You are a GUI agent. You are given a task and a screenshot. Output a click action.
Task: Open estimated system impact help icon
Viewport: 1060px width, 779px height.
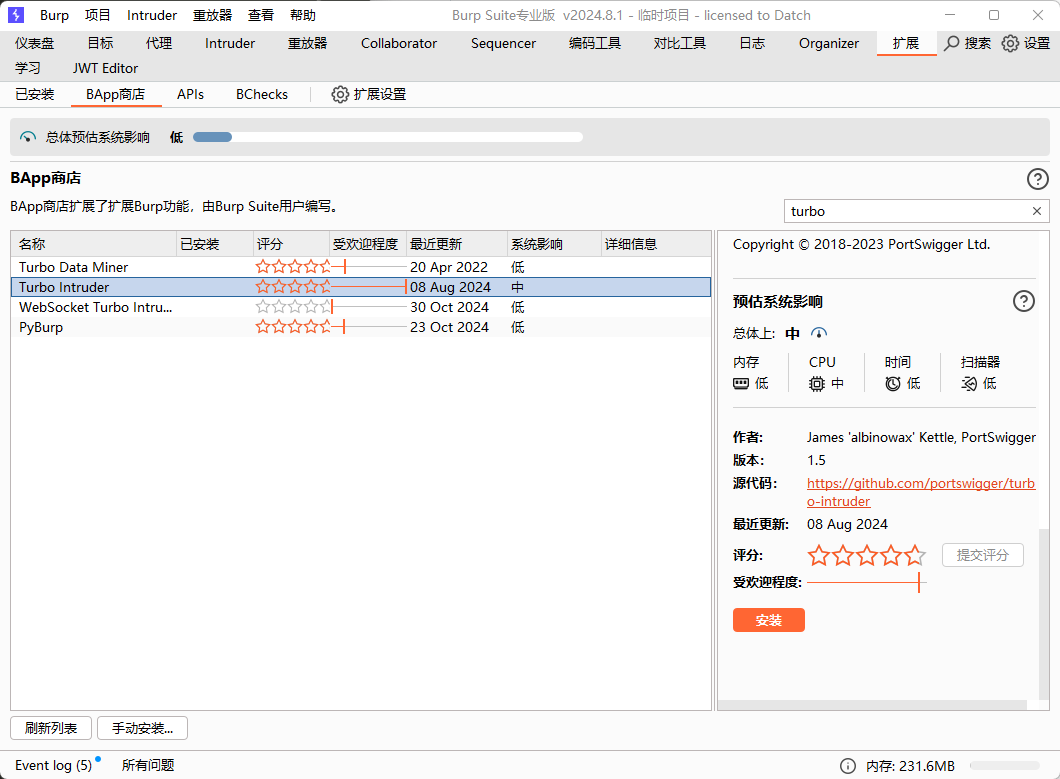[1023, 301]
